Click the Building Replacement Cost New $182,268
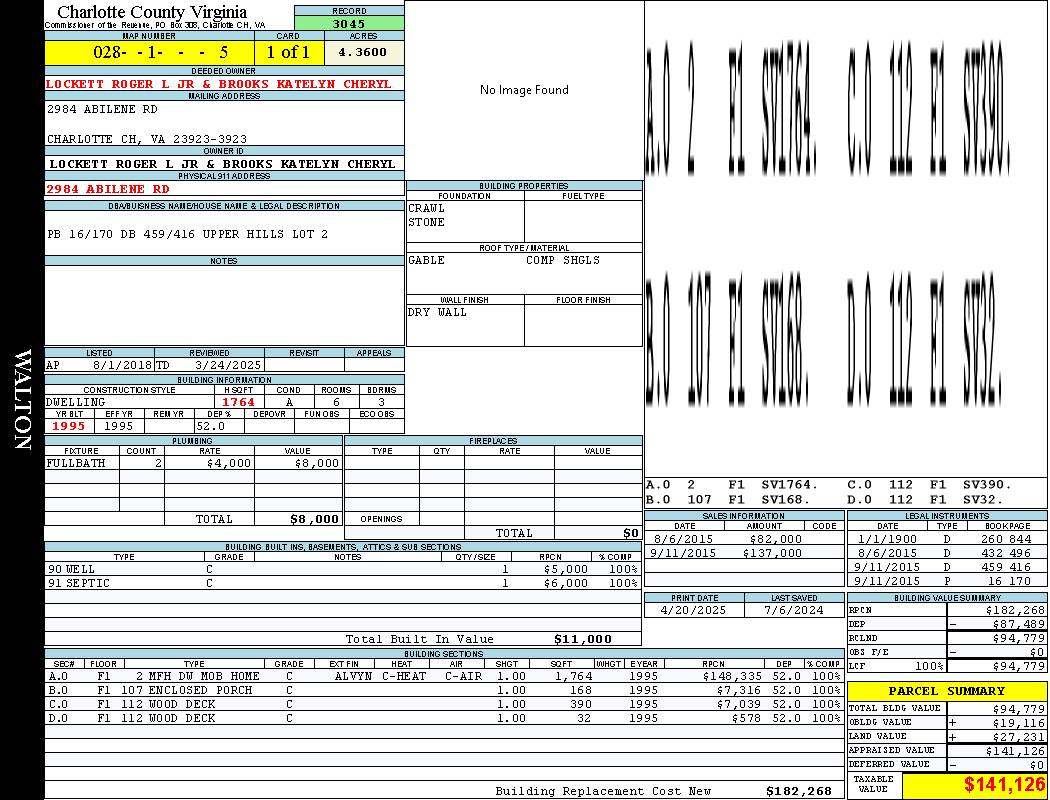The width and height of the screenshot is (1050, 800). pyautogui.click(x=799, y=791)
